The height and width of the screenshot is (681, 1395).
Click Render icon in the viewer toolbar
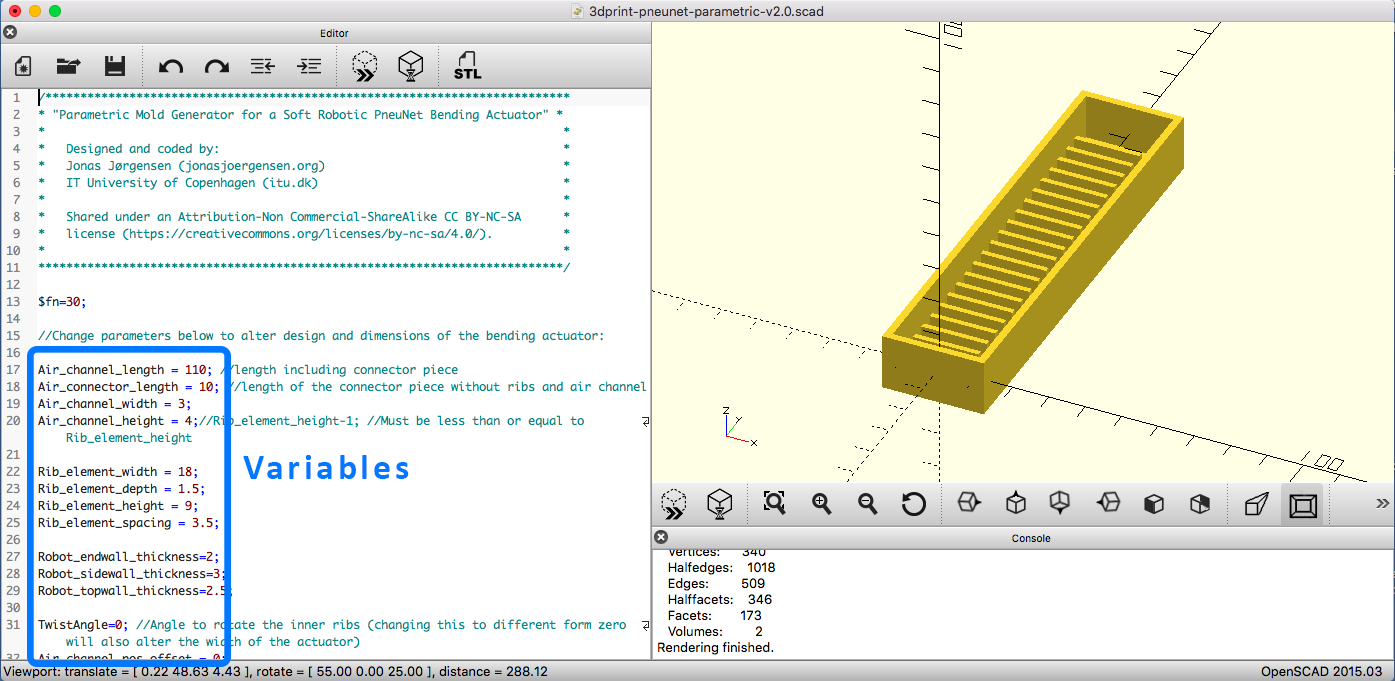pos(719,503)
